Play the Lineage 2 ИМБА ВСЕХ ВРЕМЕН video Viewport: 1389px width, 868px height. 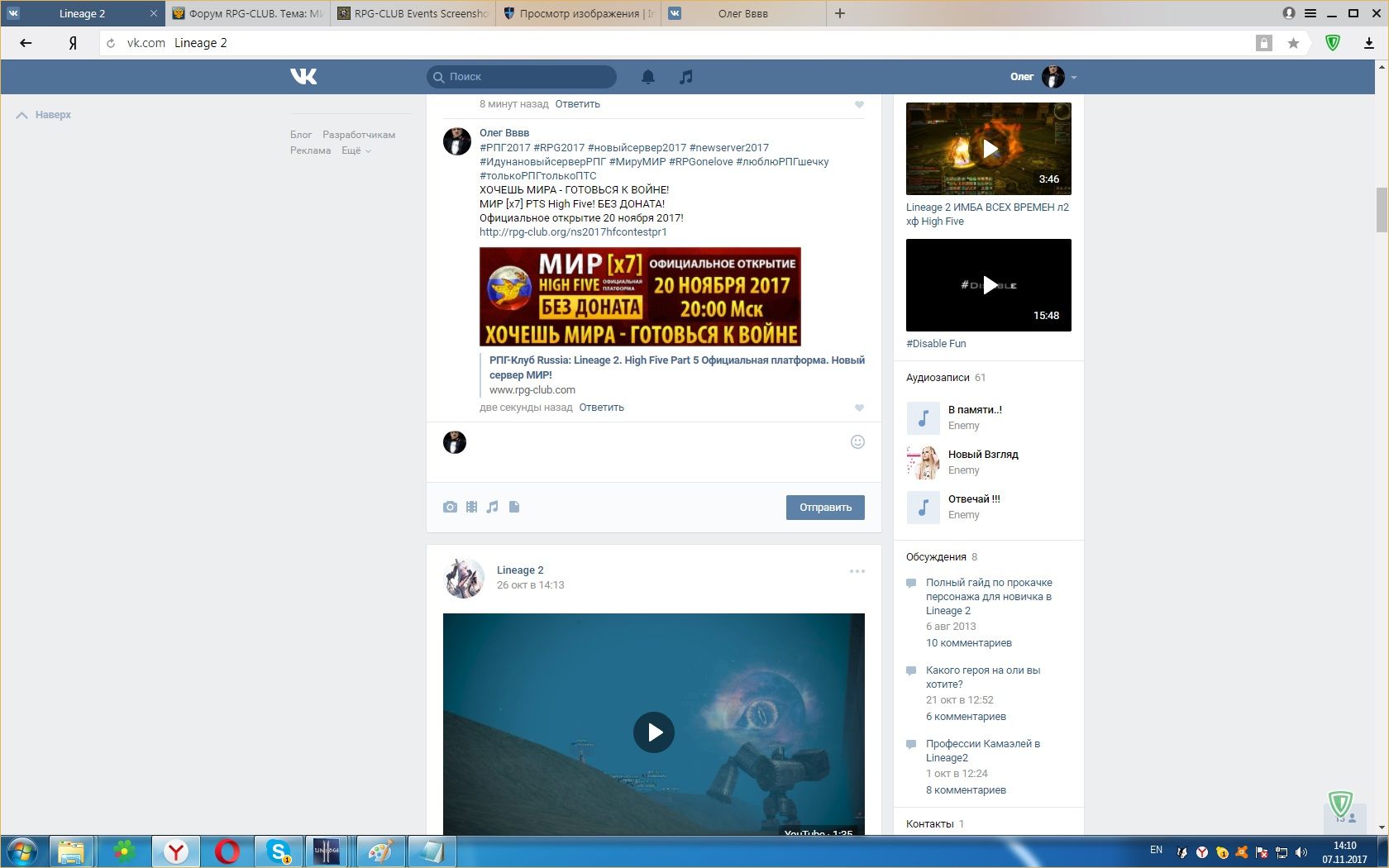click(x=989, y=149)
